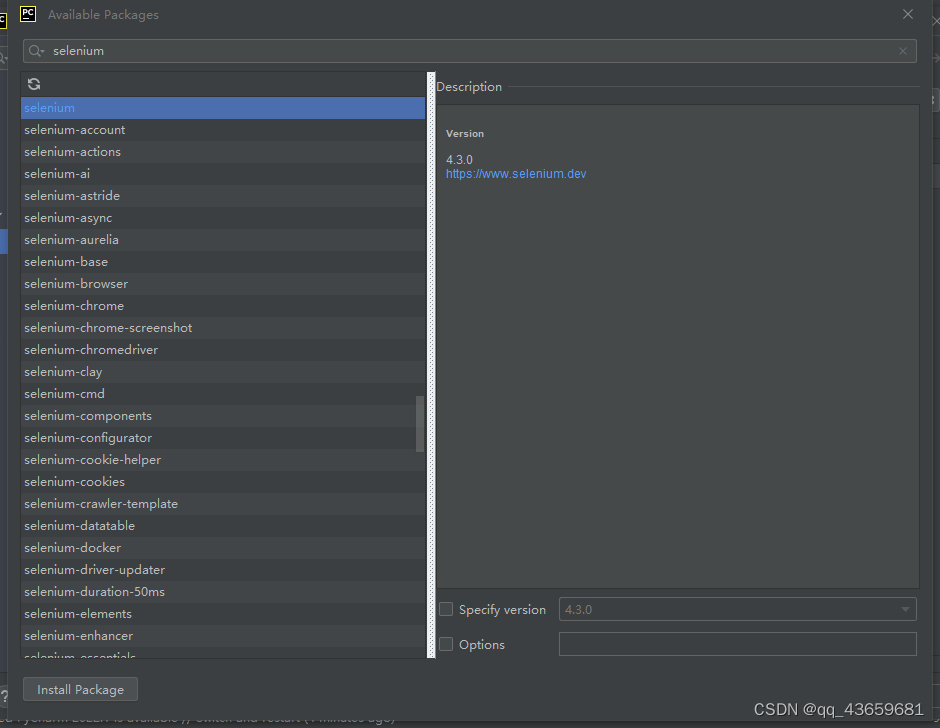
Task: Select selenium-elements package
Action: tap(223, 613)
